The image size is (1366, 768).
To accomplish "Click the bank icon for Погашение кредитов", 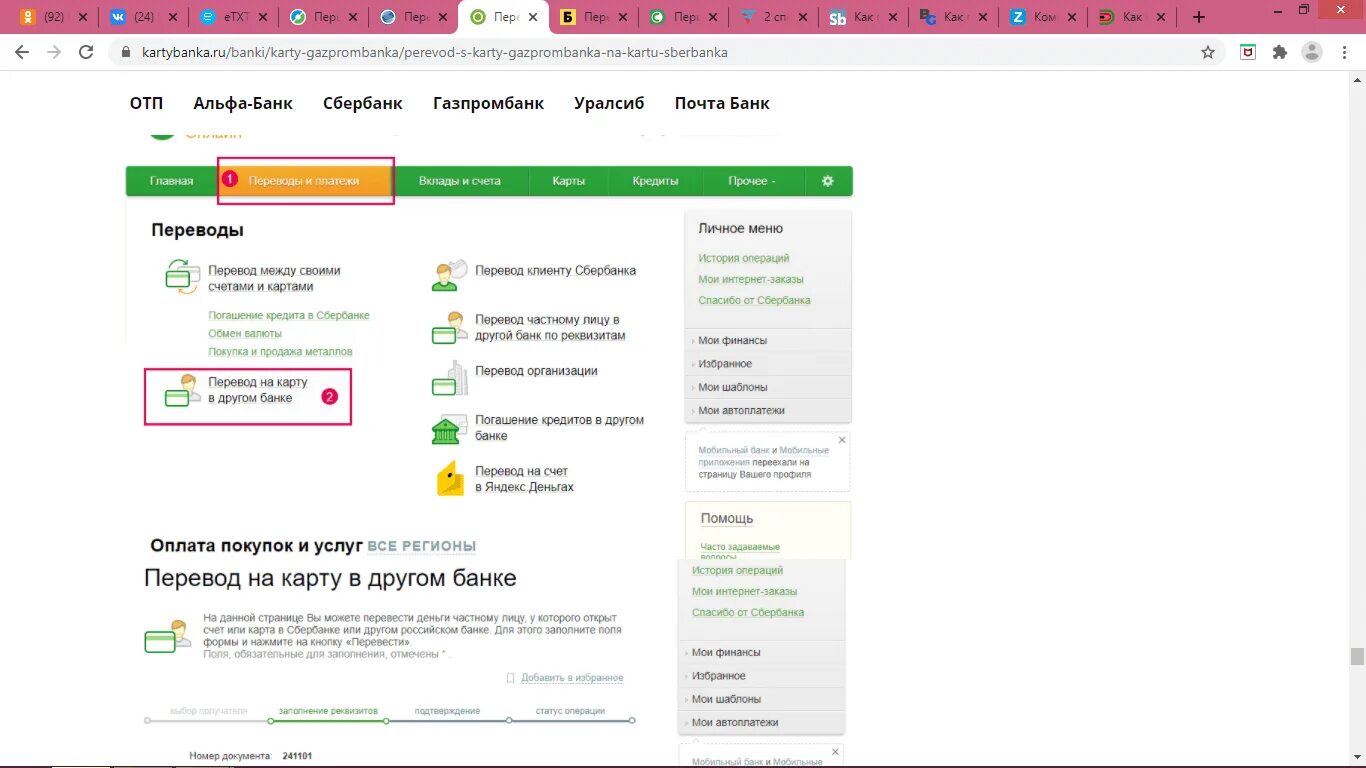I will point(450,428).
